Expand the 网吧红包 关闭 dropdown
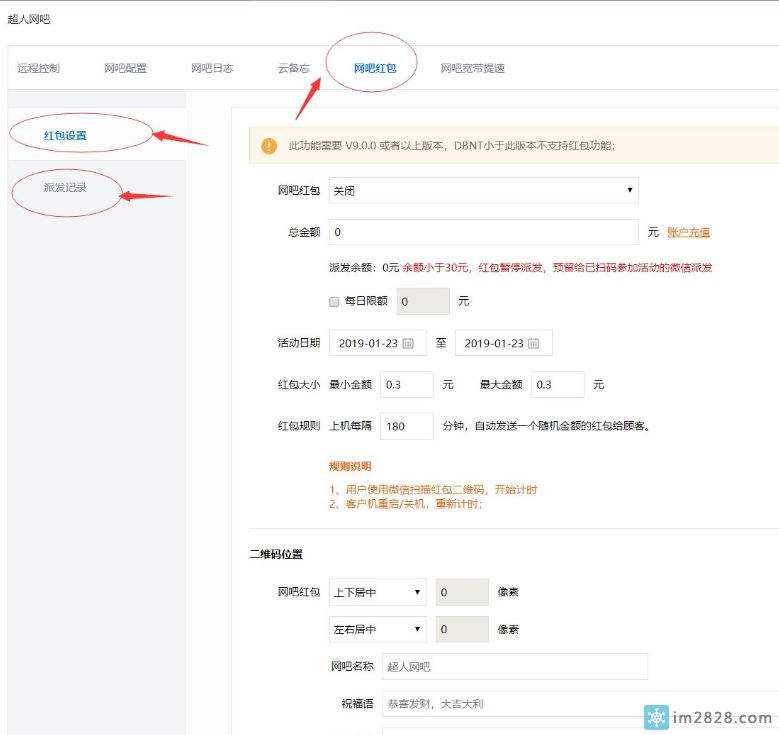779x735 pixels. [483, 190]
